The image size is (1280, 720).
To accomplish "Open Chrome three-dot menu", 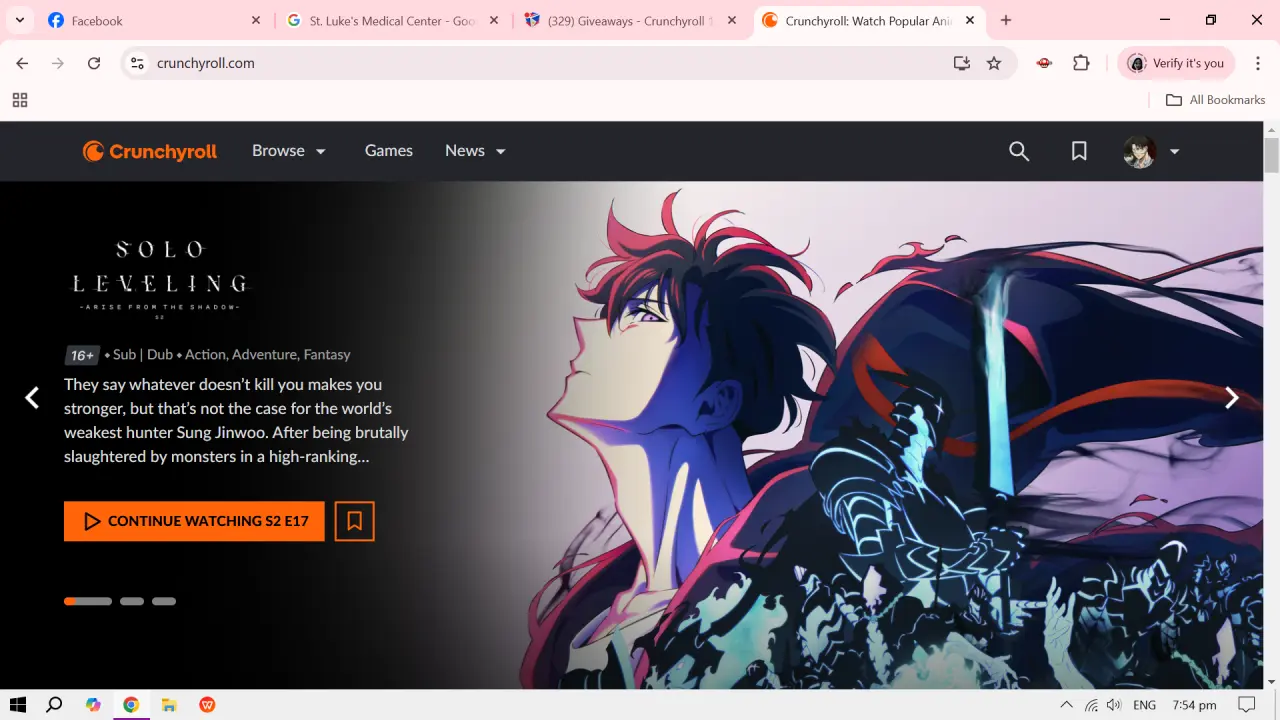I will click(1258, 63).
